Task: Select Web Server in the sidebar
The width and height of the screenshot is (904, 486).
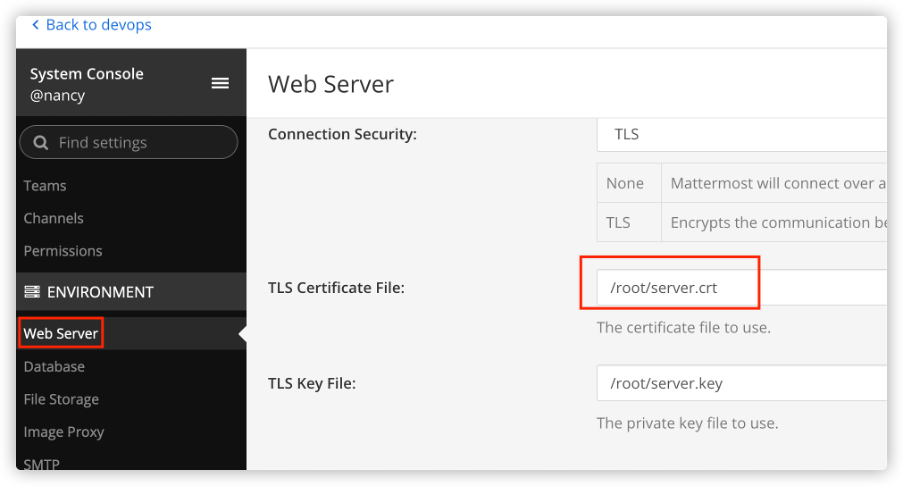Action: [61, 333]
